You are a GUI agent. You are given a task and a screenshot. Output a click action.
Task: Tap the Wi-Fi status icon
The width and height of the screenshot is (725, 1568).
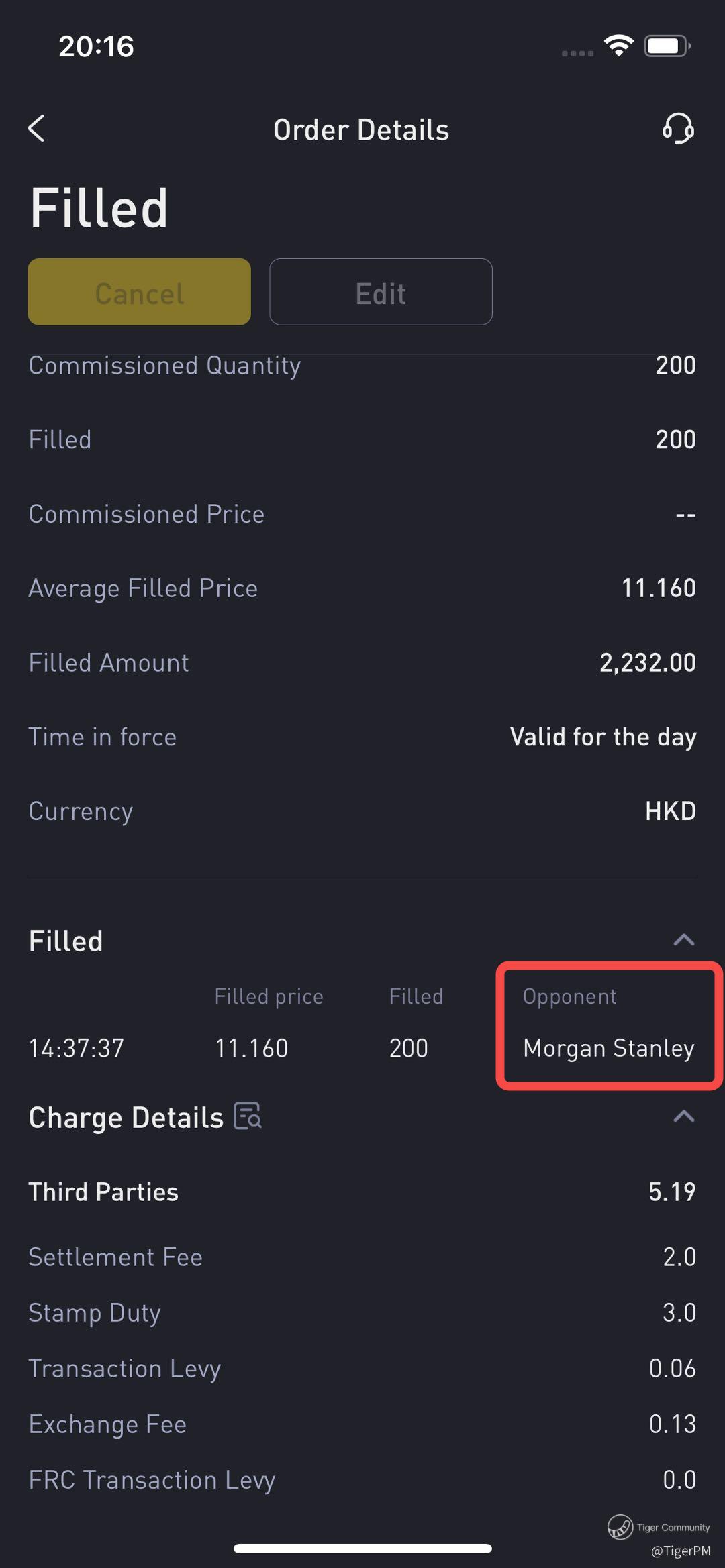[x=618, y=46]
